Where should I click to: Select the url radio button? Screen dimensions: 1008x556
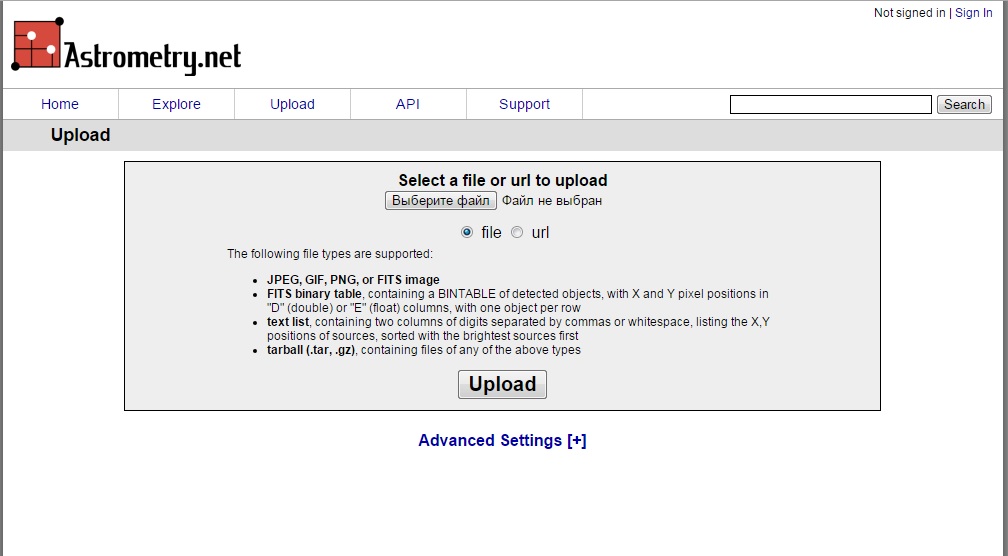click(x=517, y=232)
